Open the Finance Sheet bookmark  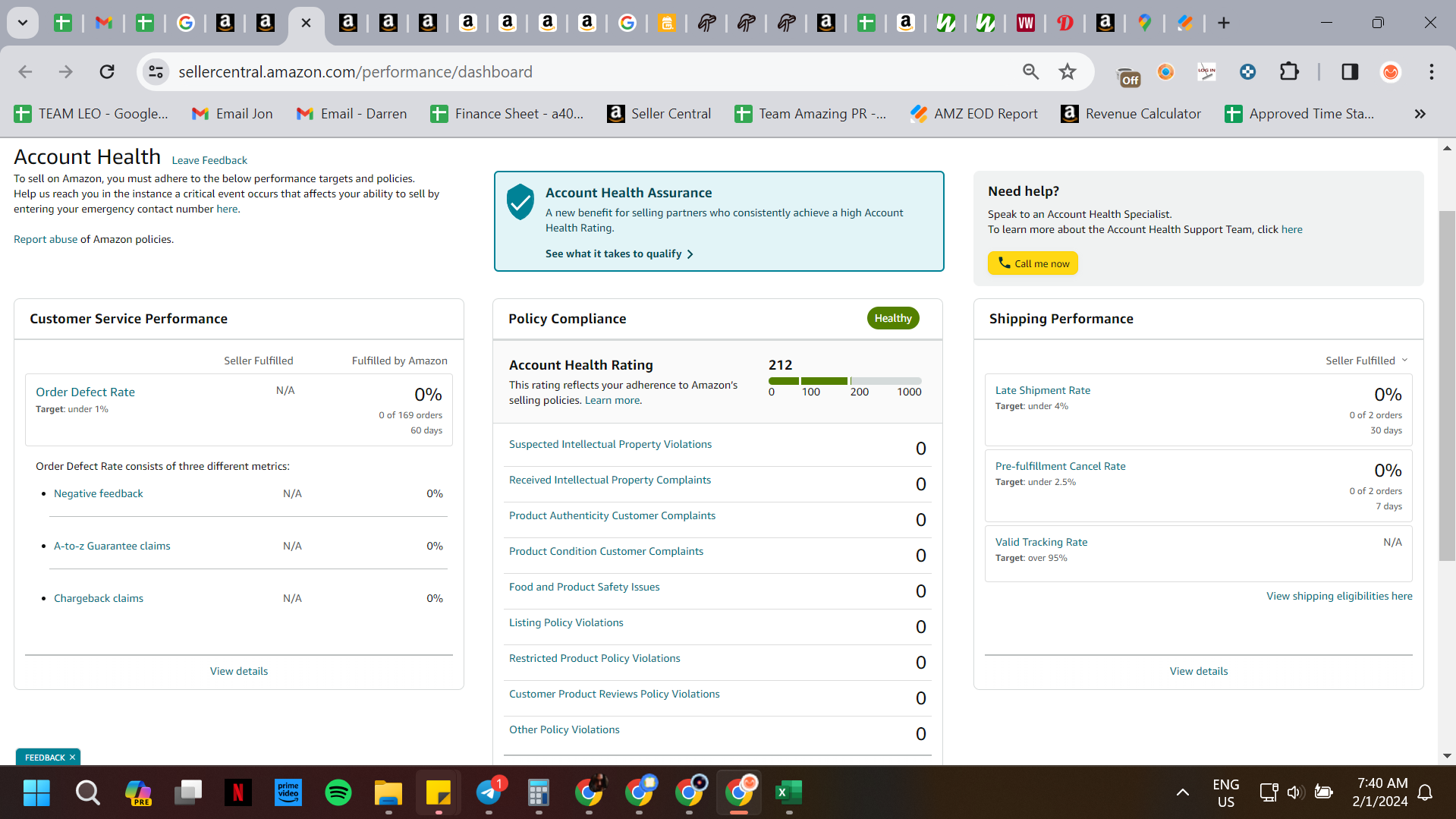[507, 114]
